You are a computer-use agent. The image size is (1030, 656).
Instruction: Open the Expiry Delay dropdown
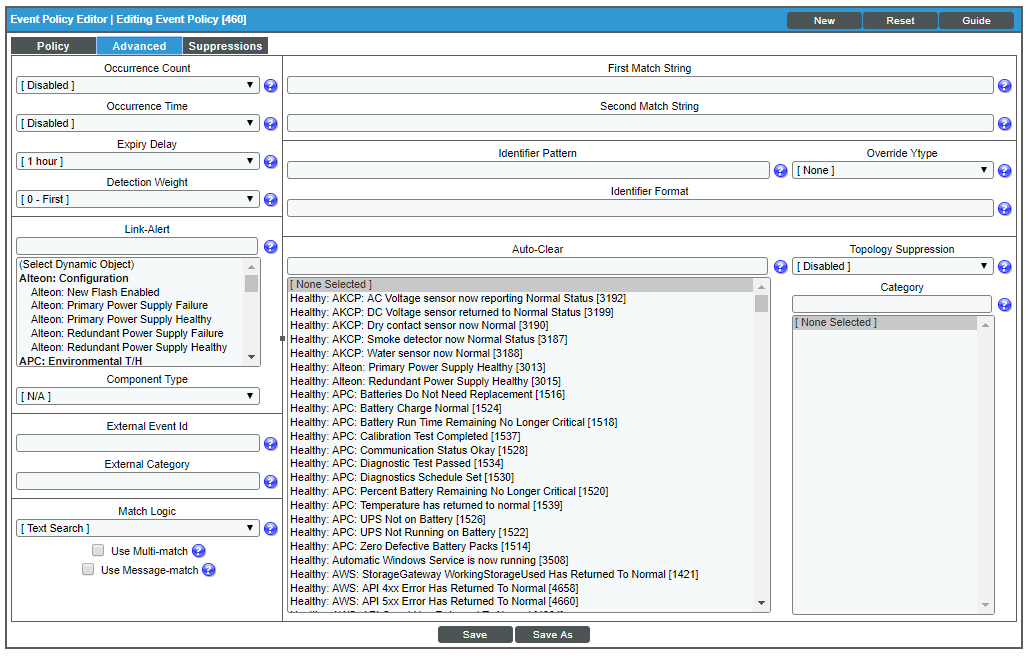point(138,161)
